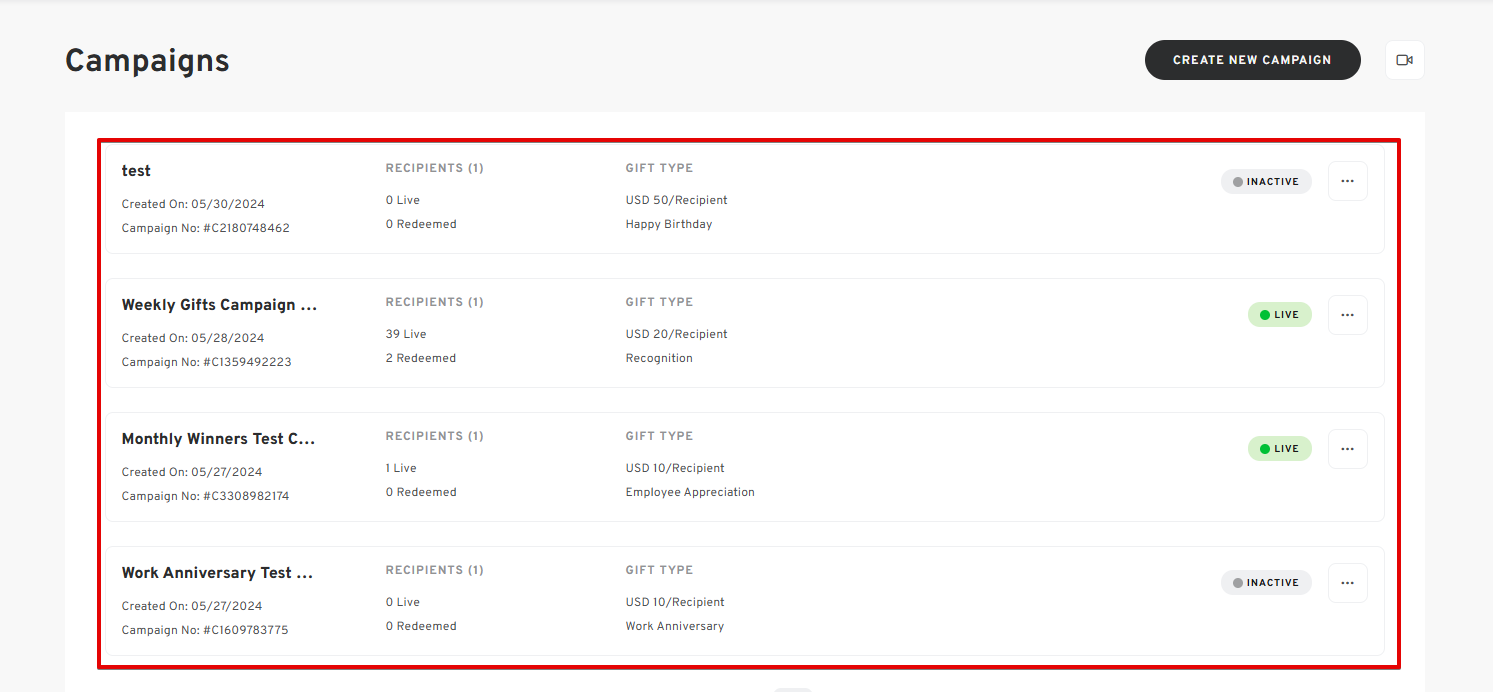Click the Employee Appreciation gift type
Viewport: 1493px width, 692px height.
pos(690,492)
